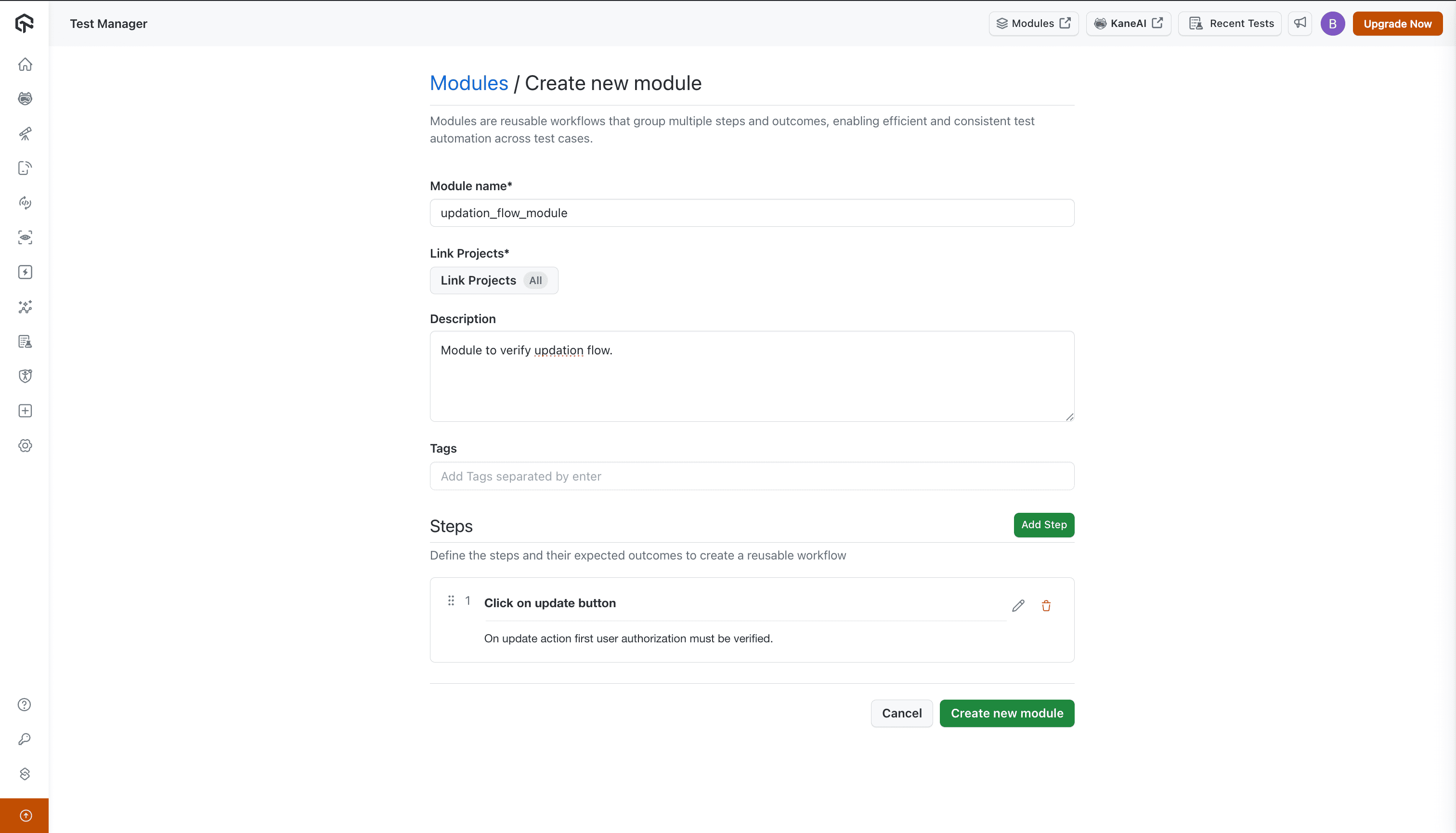The image size is (1456, 833).
Task: Open the Home dashboard from the sidebar
Action: tap(25, 64)
